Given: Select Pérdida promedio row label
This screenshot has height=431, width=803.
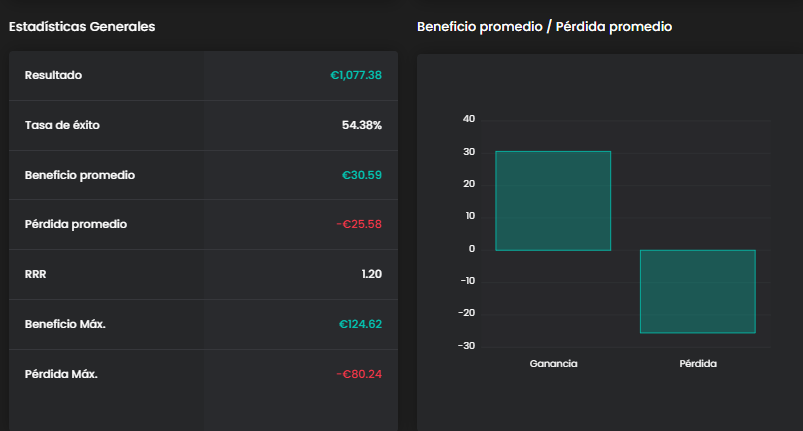Looking at the screenshot, I should [76, 224].
